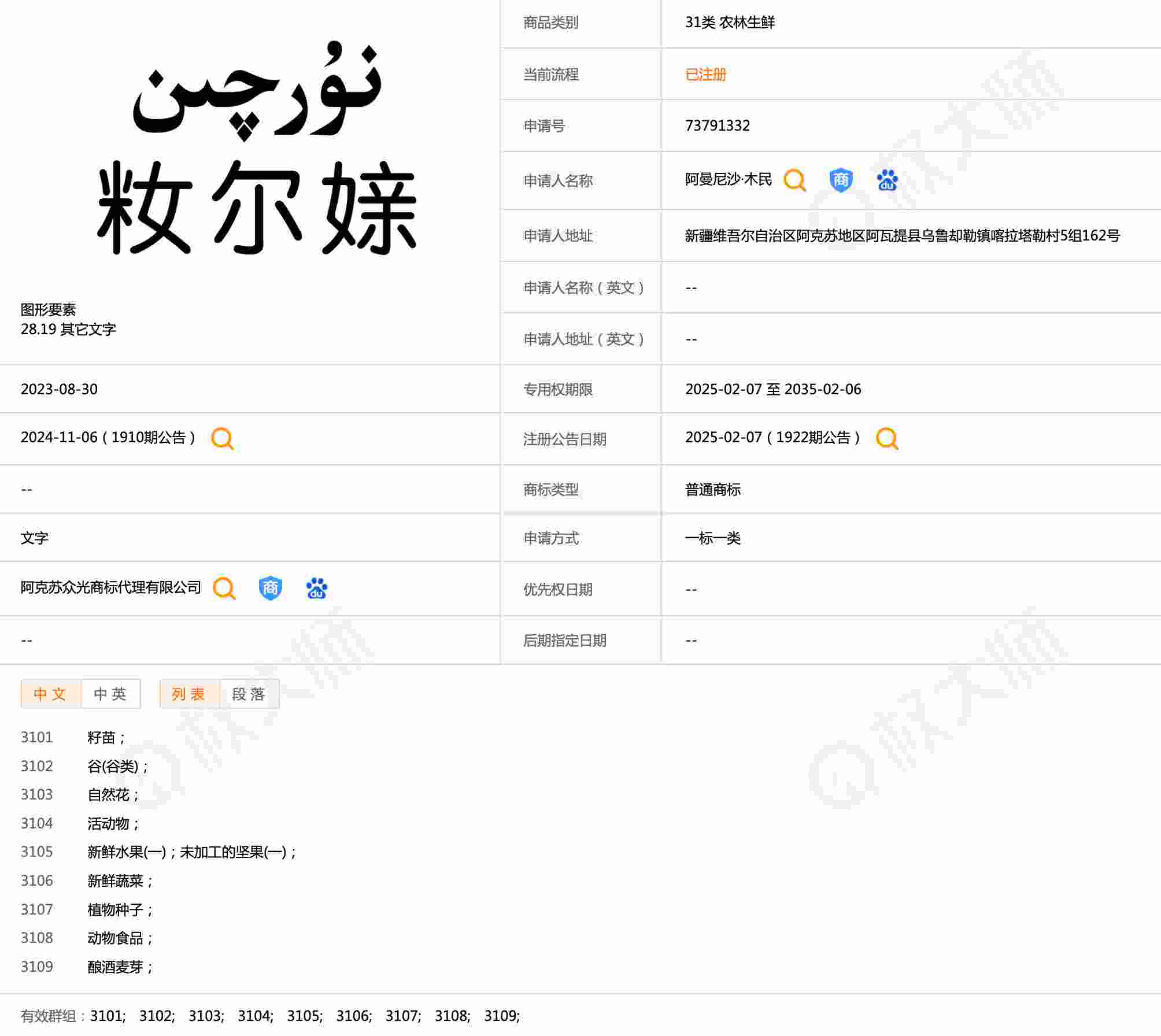
Task: Click application number 73791332
Action: coord(717,126)
